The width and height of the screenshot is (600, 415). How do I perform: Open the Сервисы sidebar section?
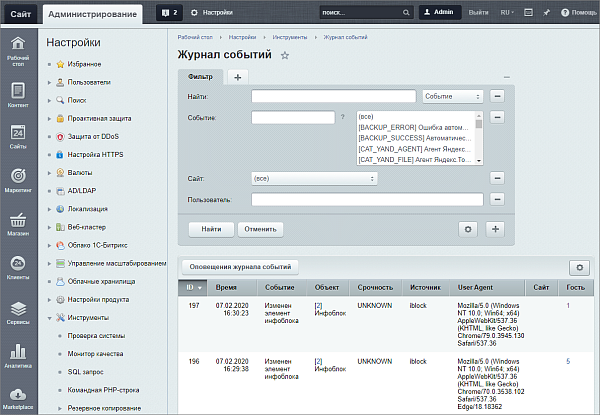(18, 312)
